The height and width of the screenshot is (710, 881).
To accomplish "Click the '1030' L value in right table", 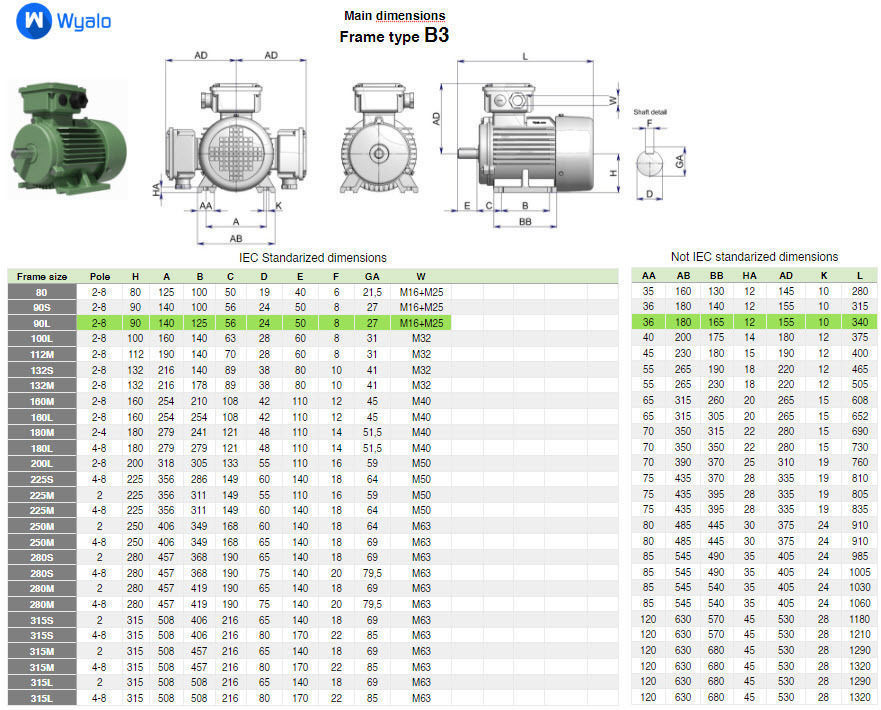I will click(x=860, y=587).
